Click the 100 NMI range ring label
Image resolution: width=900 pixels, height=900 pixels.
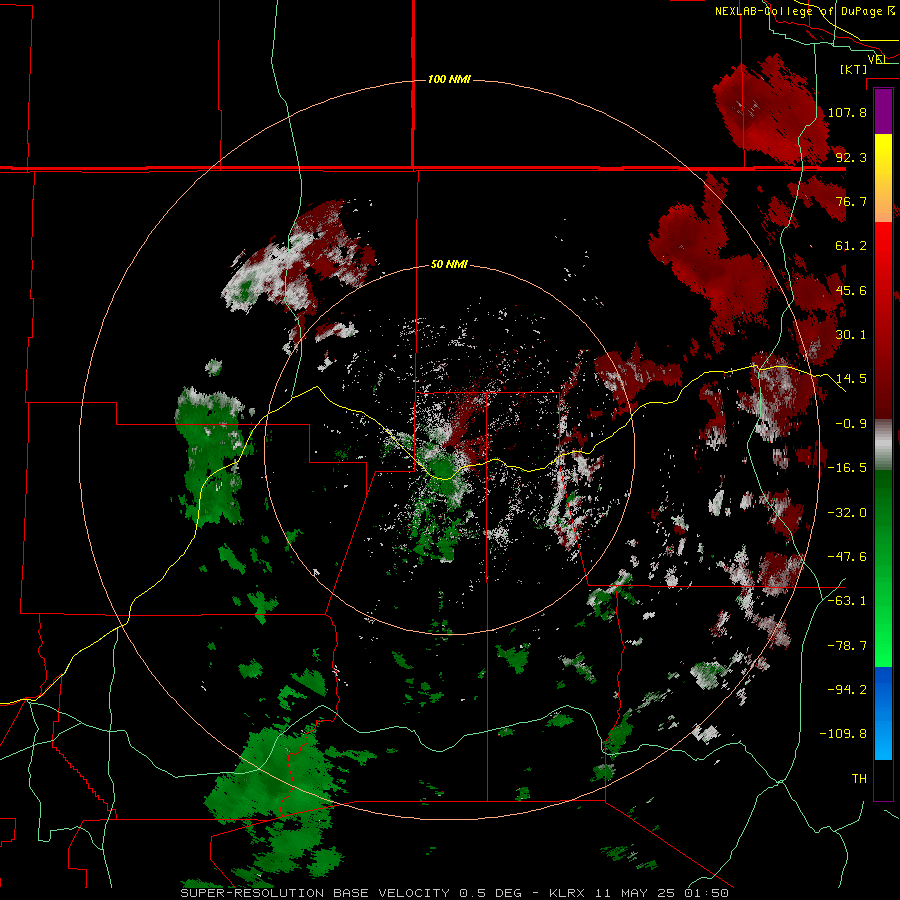[x=449, y=79]
